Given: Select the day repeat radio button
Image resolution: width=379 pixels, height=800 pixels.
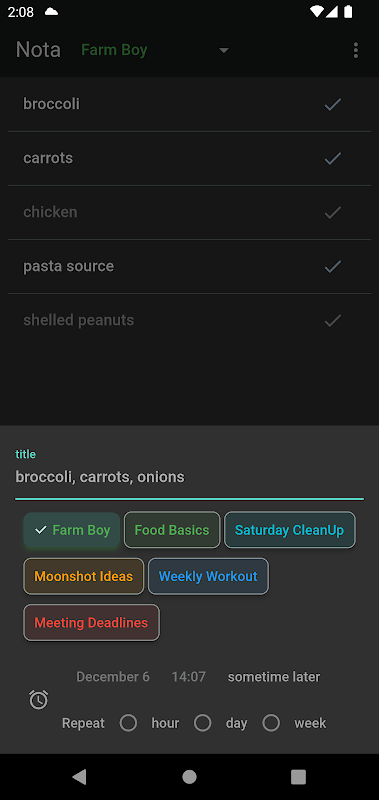Looking at the screenshot, I should tap(203, 723).
